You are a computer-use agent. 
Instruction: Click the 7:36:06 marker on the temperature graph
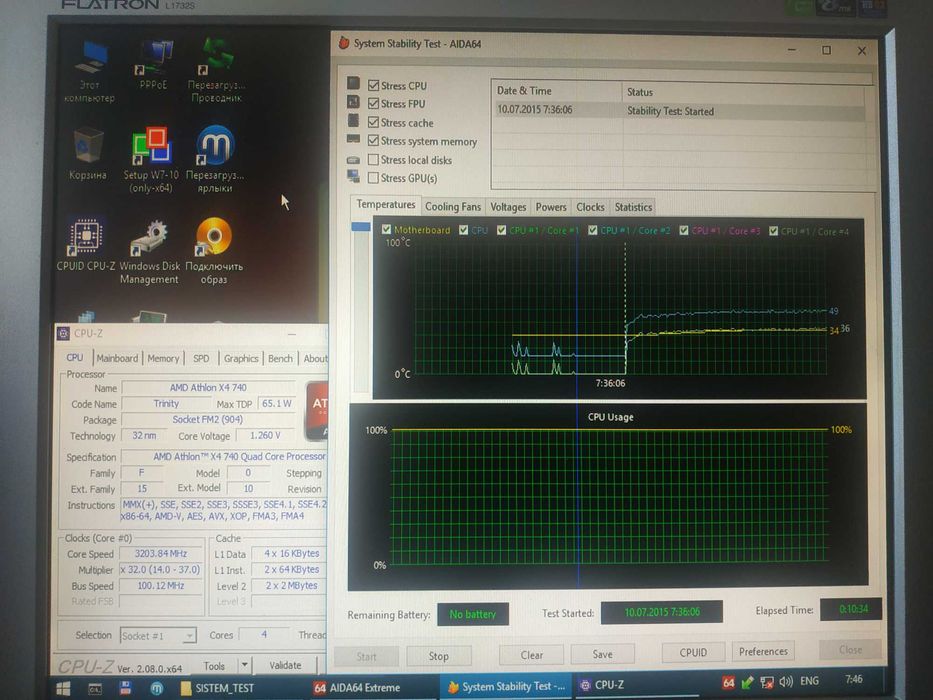click(610, 383)
